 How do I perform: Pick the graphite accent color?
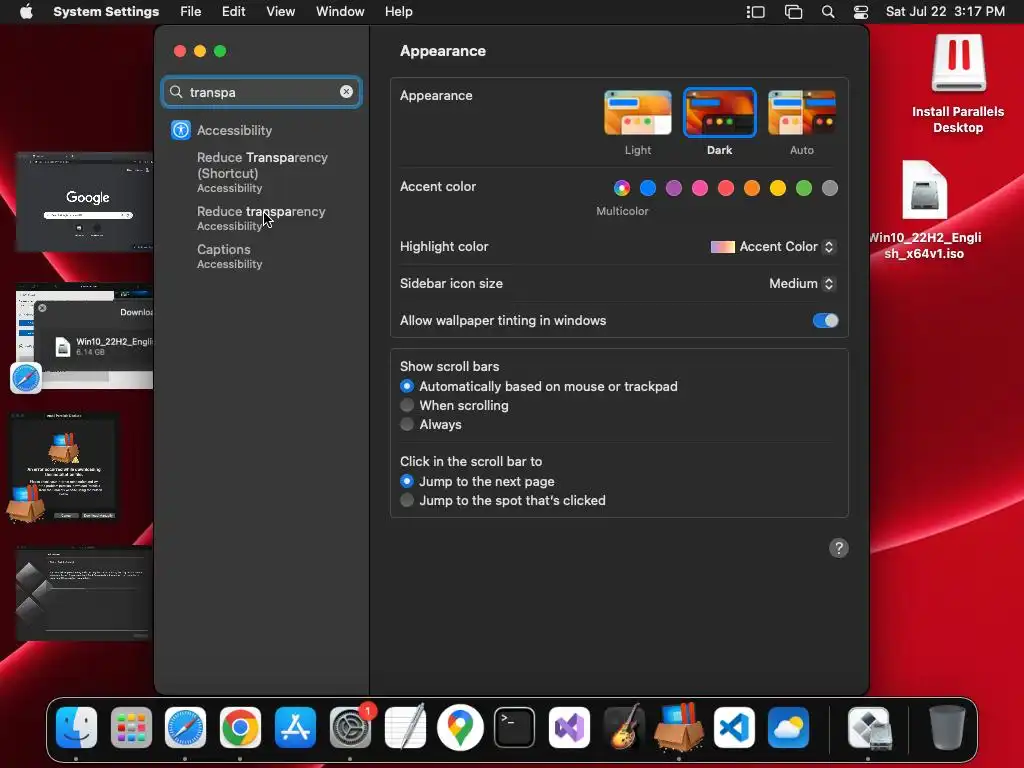830,188
